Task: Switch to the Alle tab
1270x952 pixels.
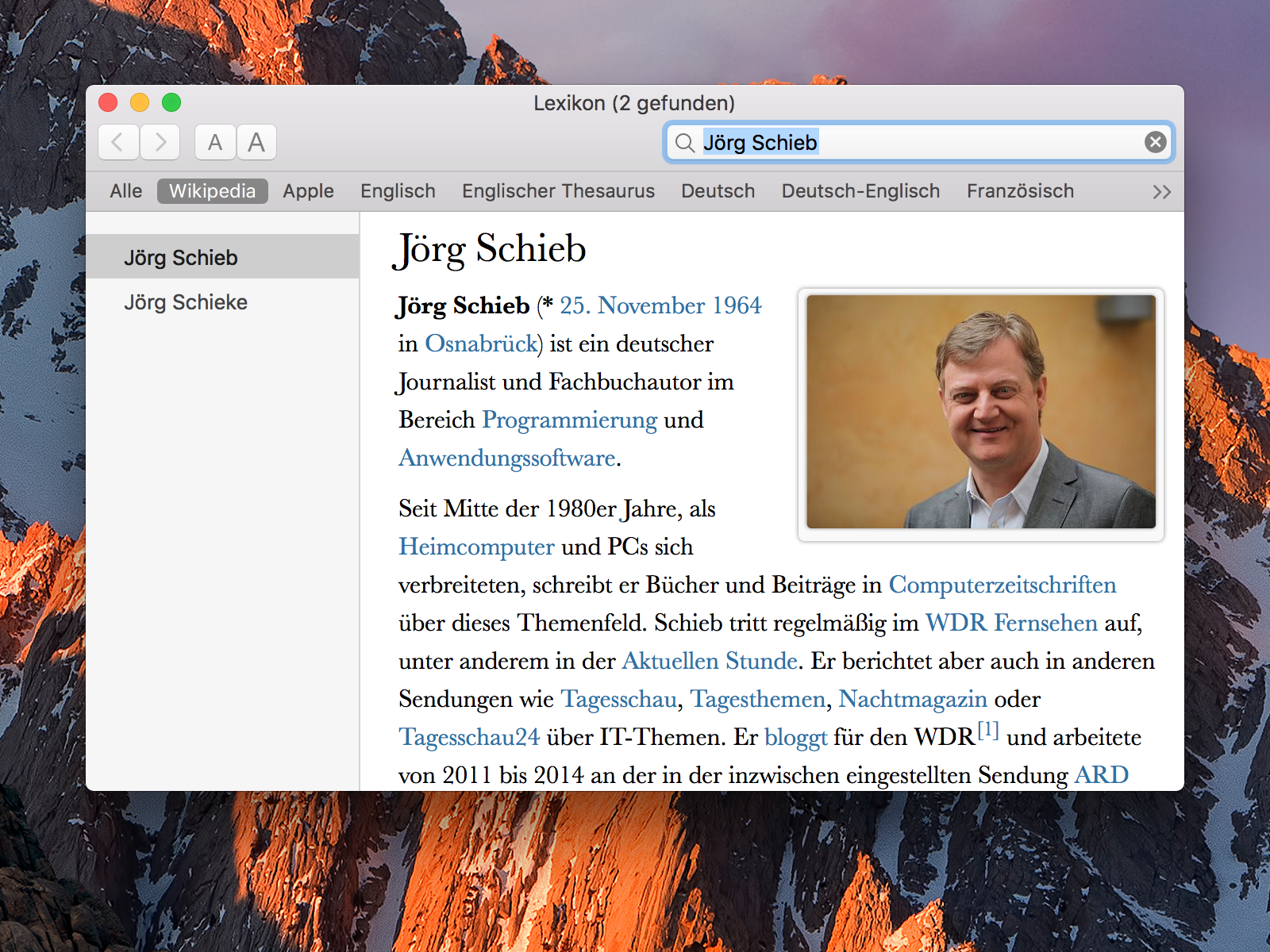Action: point(126,191)
